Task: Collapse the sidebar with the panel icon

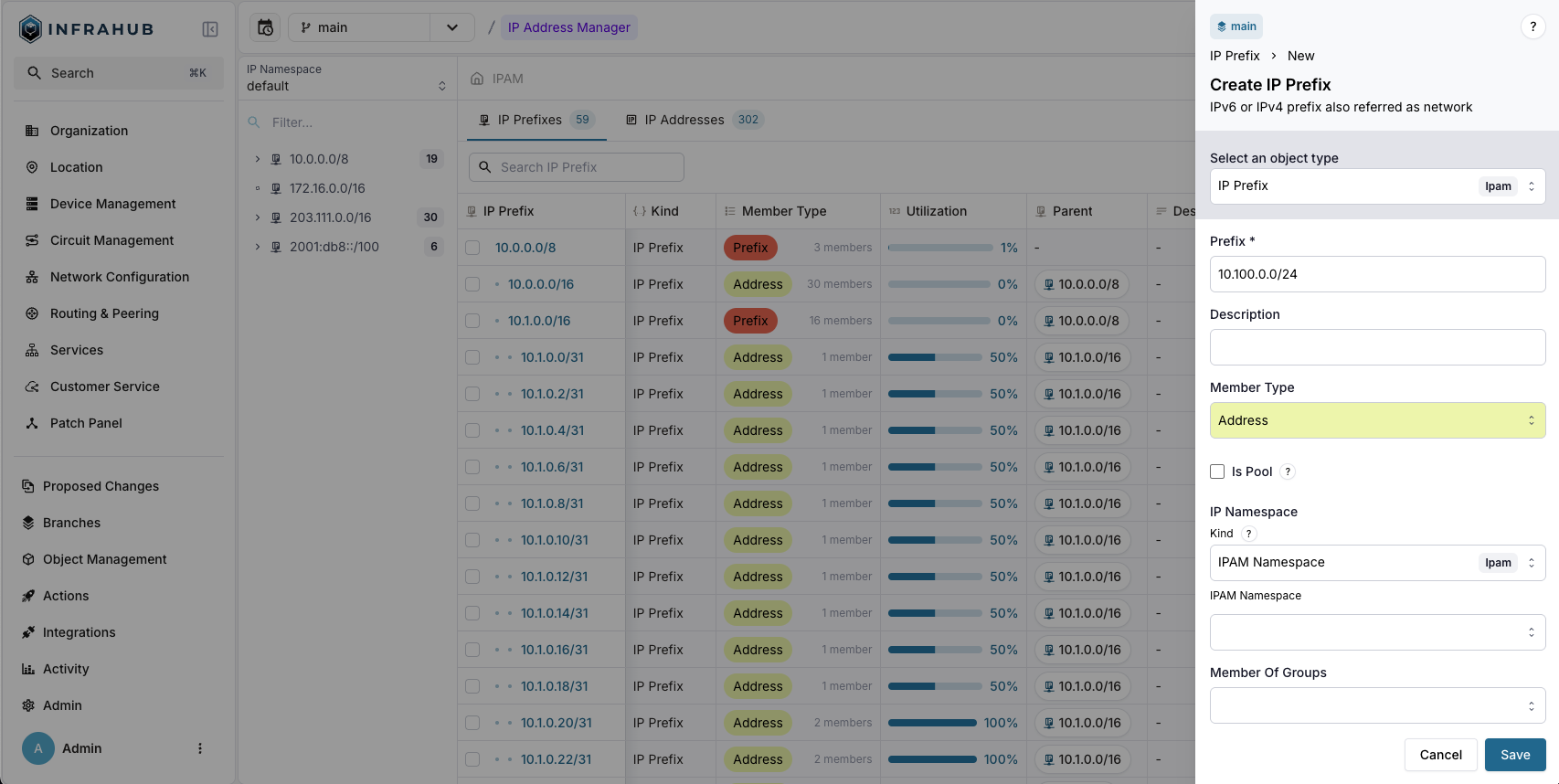Action: 210,29
